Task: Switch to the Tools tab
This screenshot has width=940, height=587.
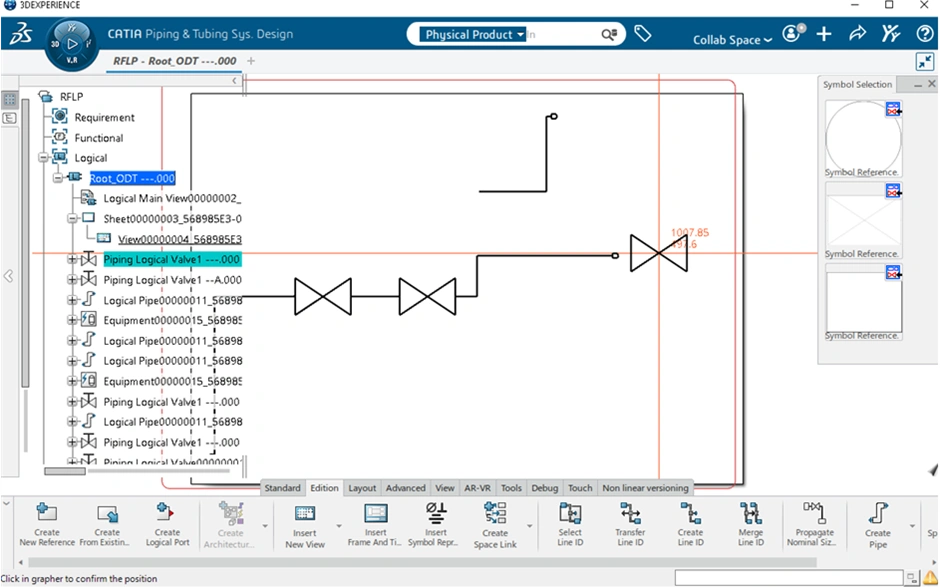Action: point(511,488)
